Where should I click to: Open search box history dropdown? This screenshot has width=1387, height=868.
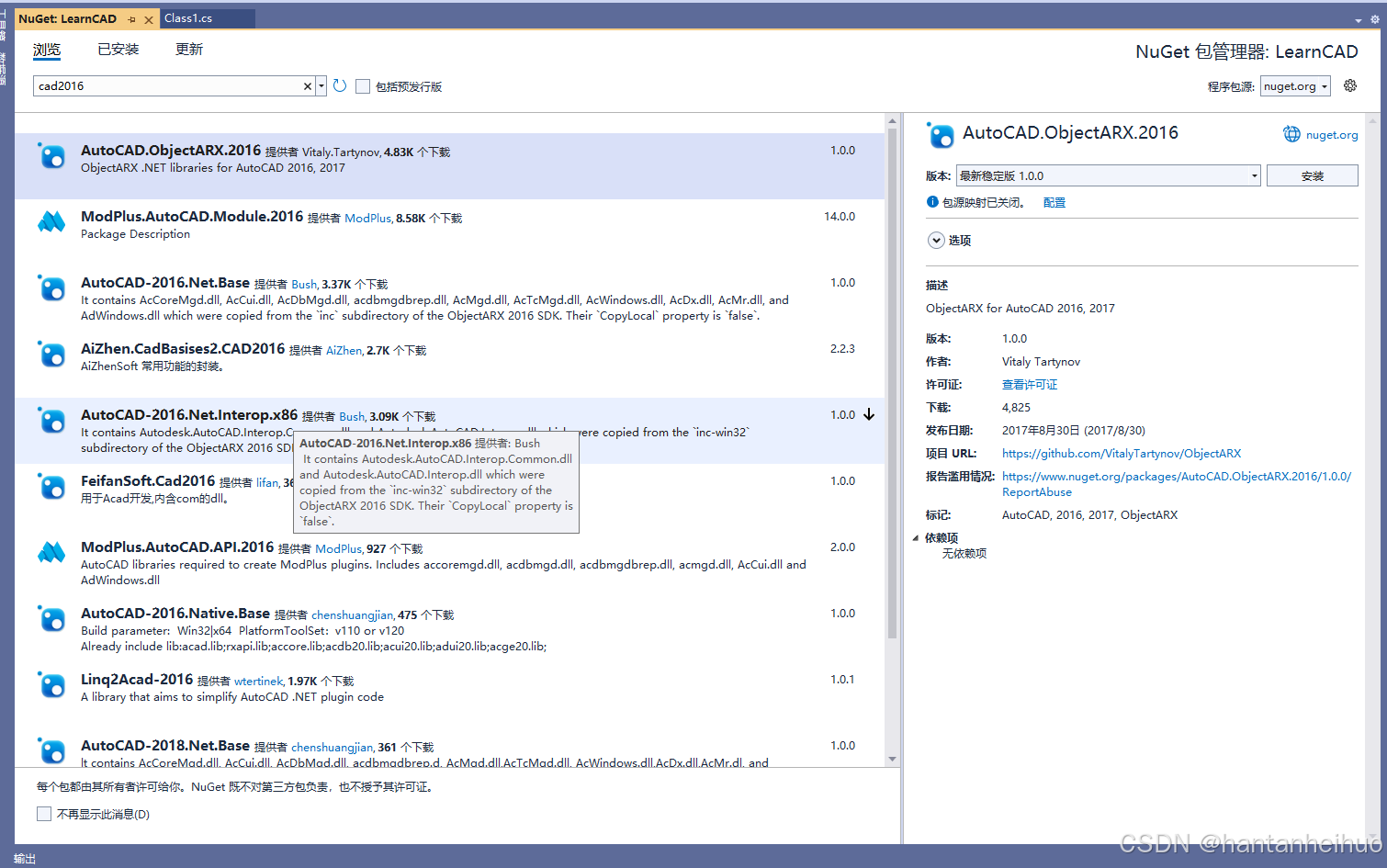(321, 86)
